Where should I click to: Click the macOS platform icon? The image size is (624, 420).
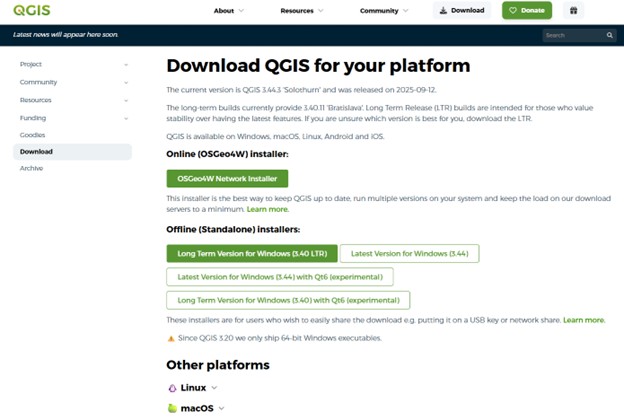(x=173, y=408)
